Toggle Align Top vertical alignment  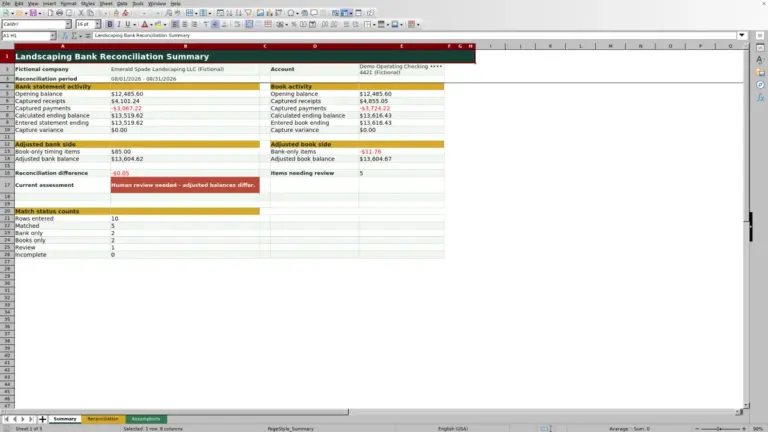point(206,24)
